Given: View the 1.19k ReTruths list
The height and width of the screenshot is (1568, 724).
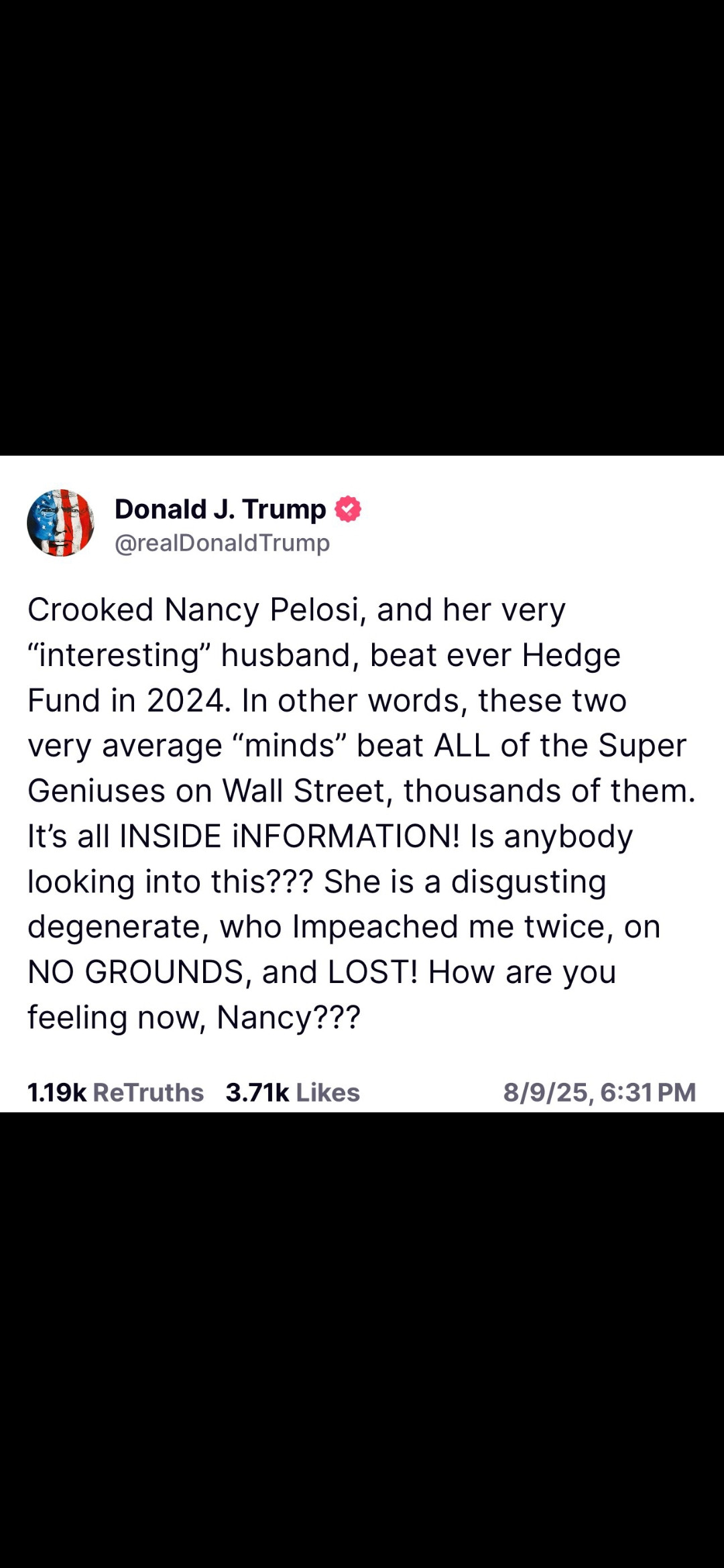Looking at the screenshot, I should 115,1092.
